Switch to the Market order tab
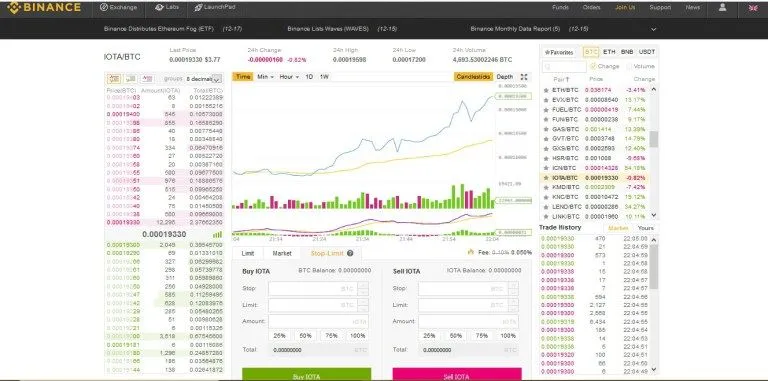 [x=282, y=253]
